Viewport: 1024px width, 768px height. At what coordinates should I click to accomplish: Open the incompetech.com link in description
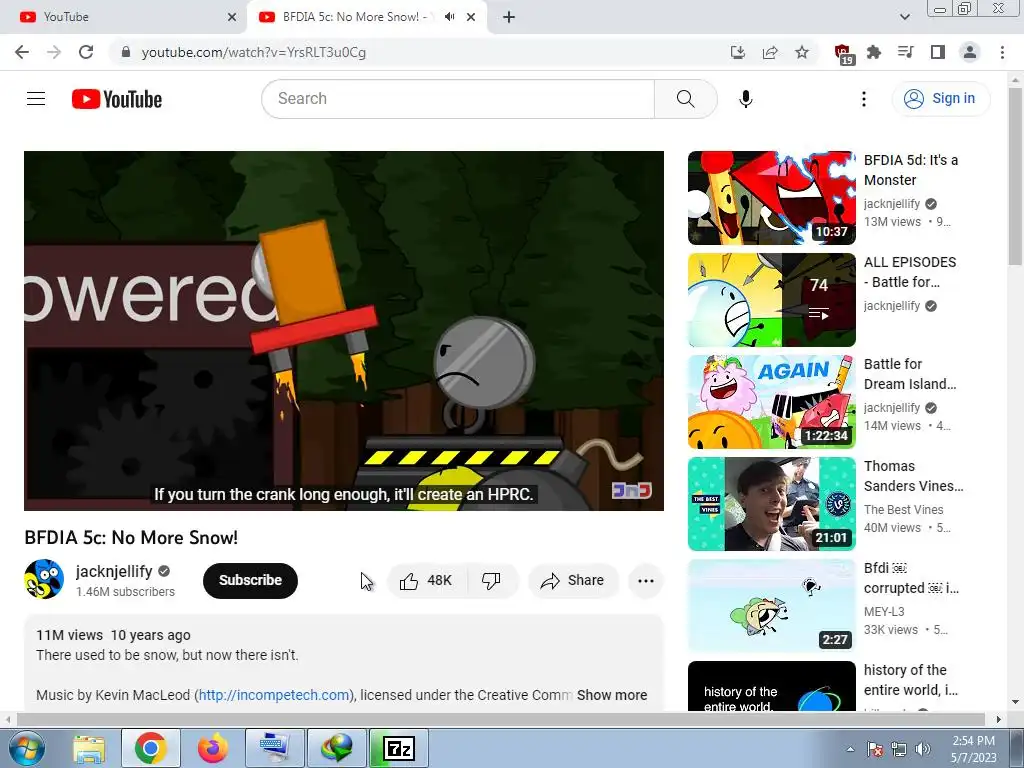coord(274,695)
